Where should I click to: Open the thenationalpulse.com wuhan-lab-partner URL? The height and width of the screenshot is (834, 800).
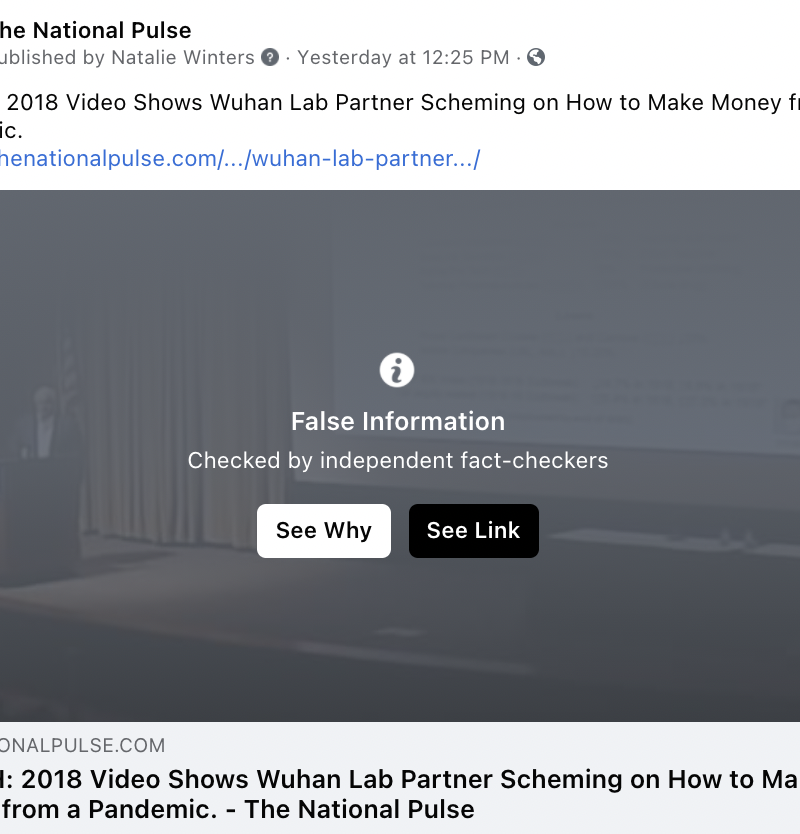[x=240, y=158]
